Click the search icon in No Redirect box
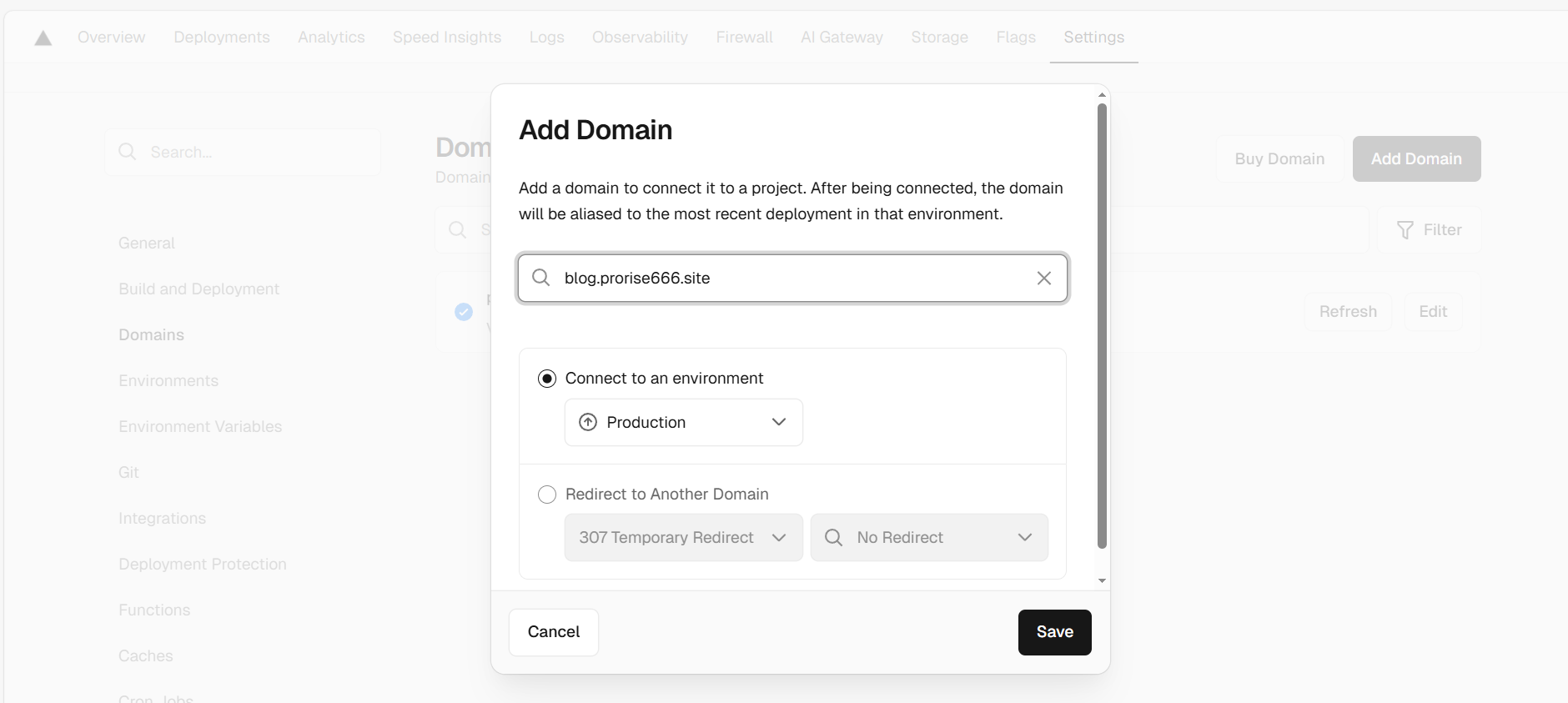 (833, 538)
